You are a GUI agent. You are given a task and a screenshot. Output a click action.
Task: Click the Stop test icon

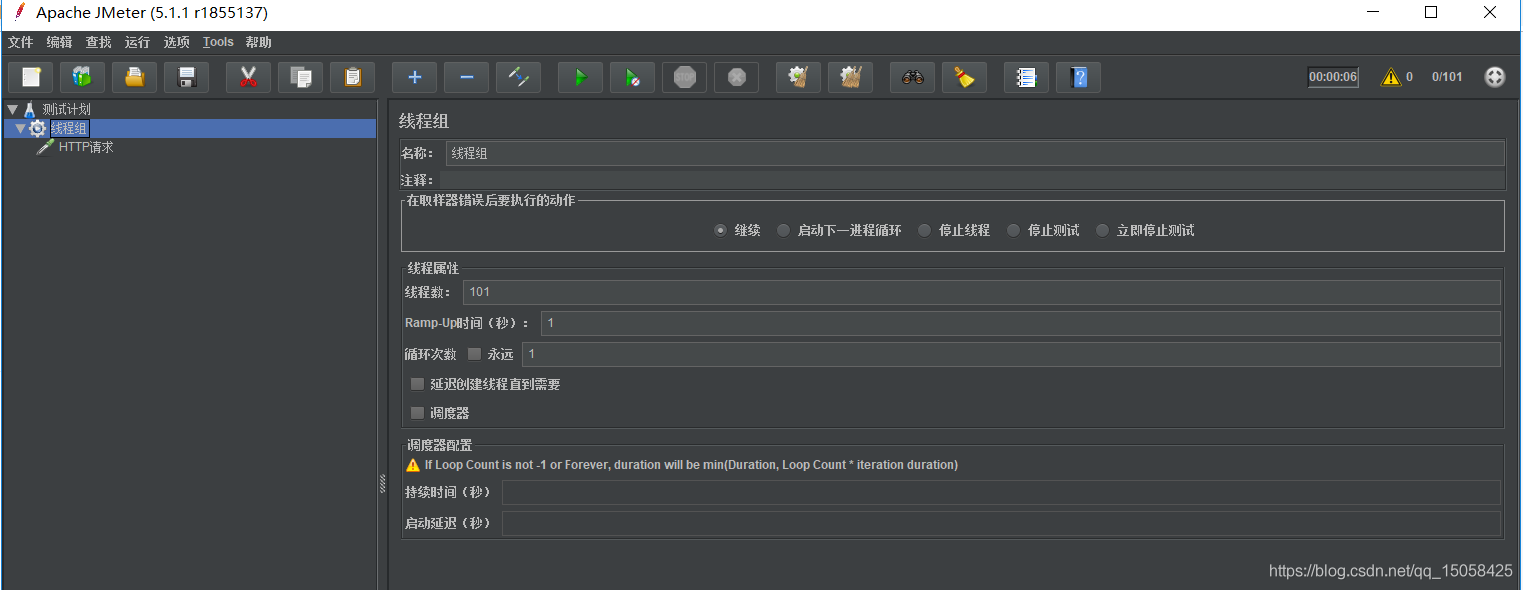tap(684, 77)
